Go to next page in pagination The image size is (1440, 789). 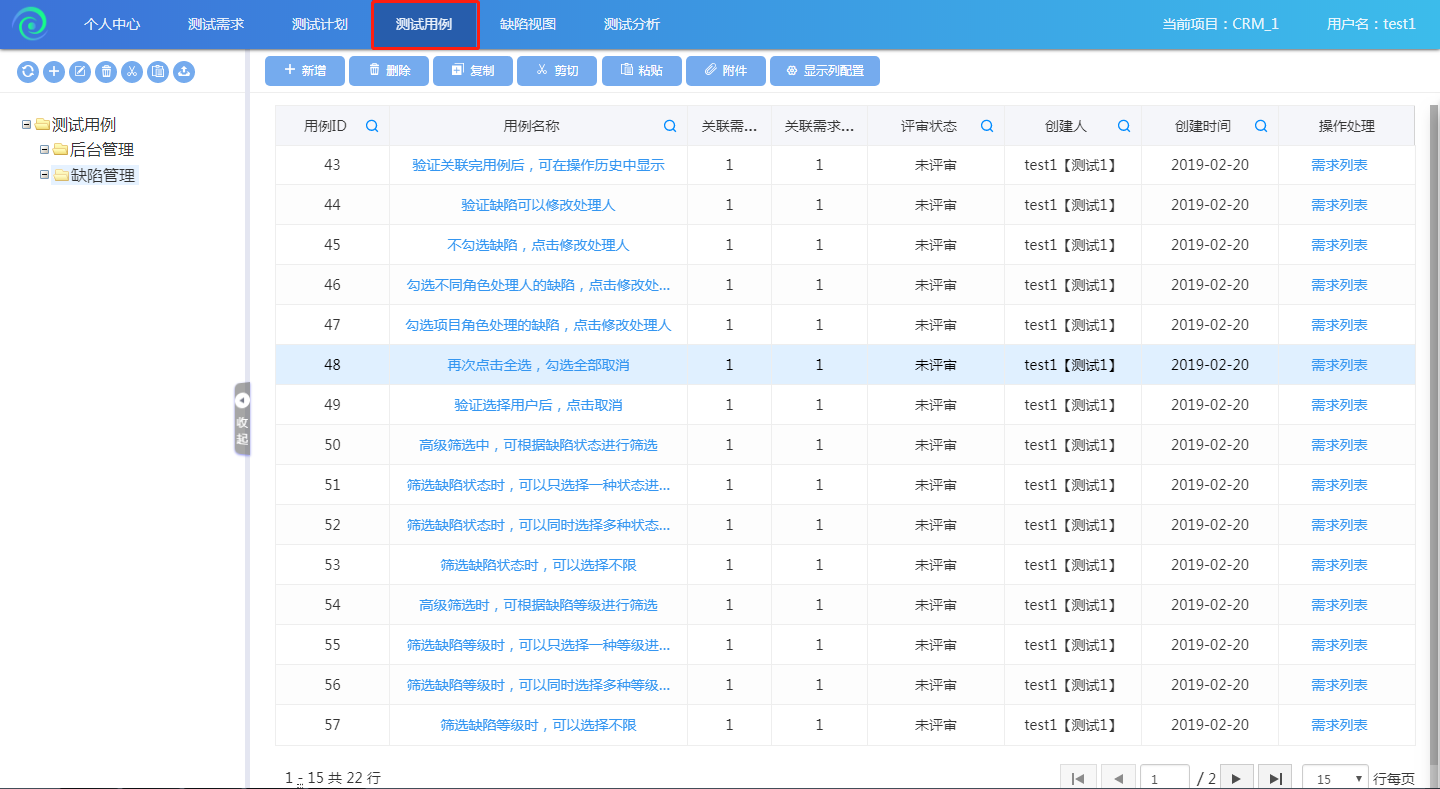tap(1237, 778)
